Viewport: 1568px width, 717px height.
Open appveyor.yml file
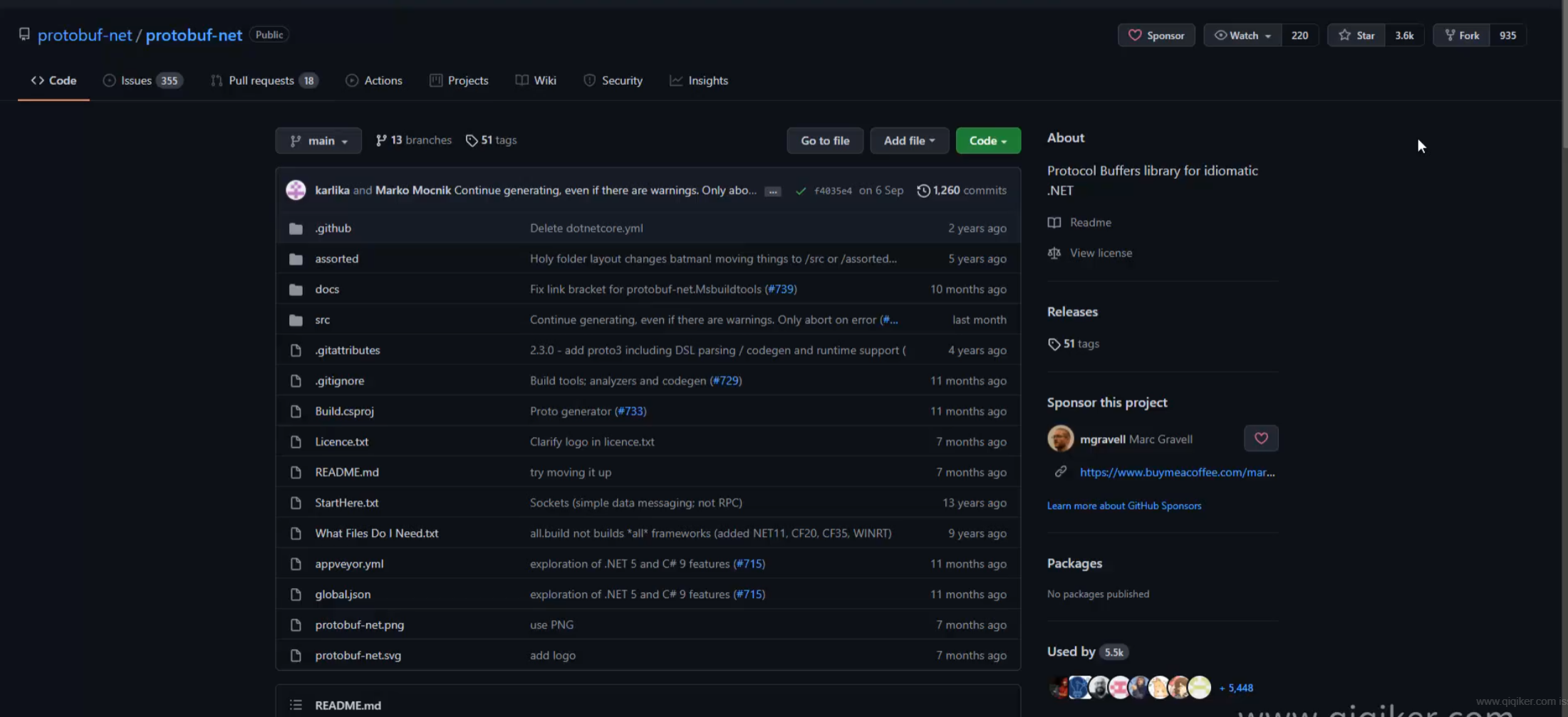(349, 564)
